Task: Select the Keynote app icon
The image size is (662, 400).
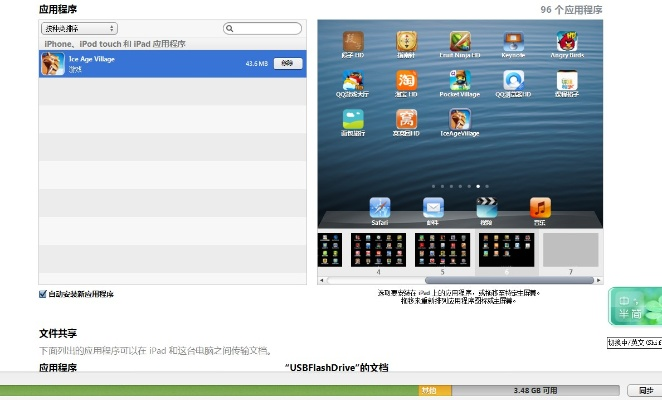Action: [x=514, y=43]
